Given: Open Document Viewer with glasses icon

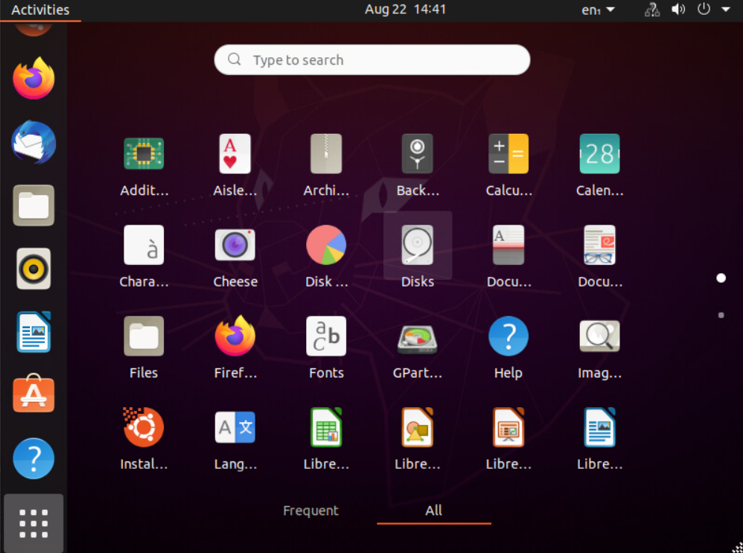Looking at the screenshot, I should [x=599, y=245].
